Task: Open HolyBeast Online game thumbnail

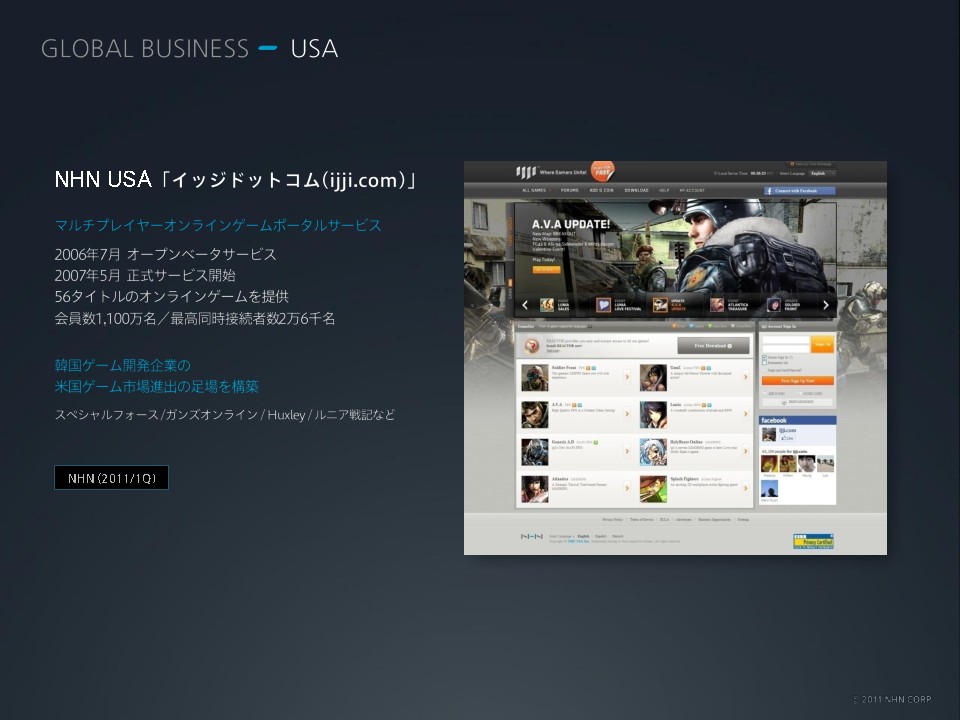Action: point(653,452)
